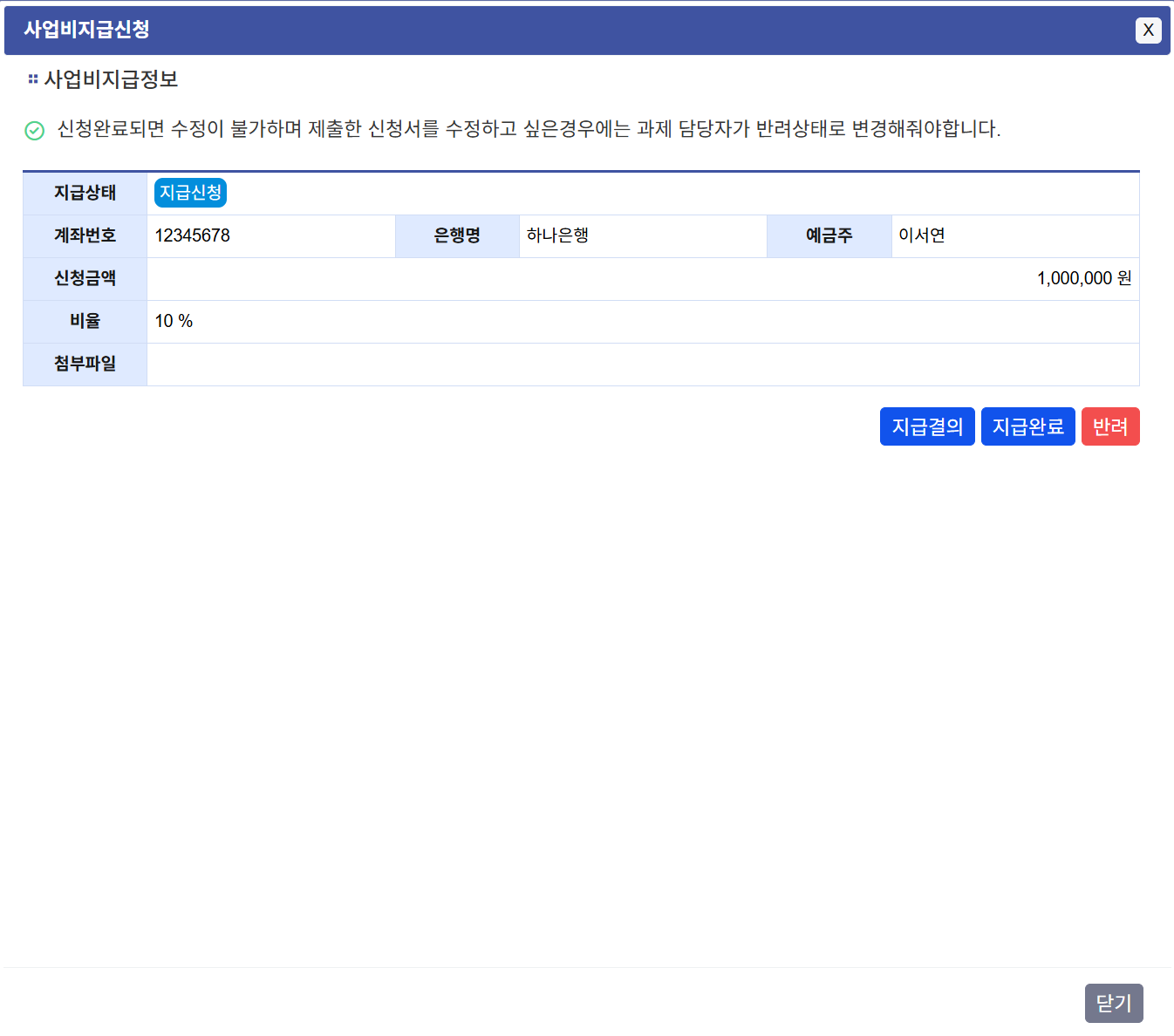1174x1036 pixels.
Task: Click the green check circle icon
Action: pyautogui.click(x=34, y=131)
